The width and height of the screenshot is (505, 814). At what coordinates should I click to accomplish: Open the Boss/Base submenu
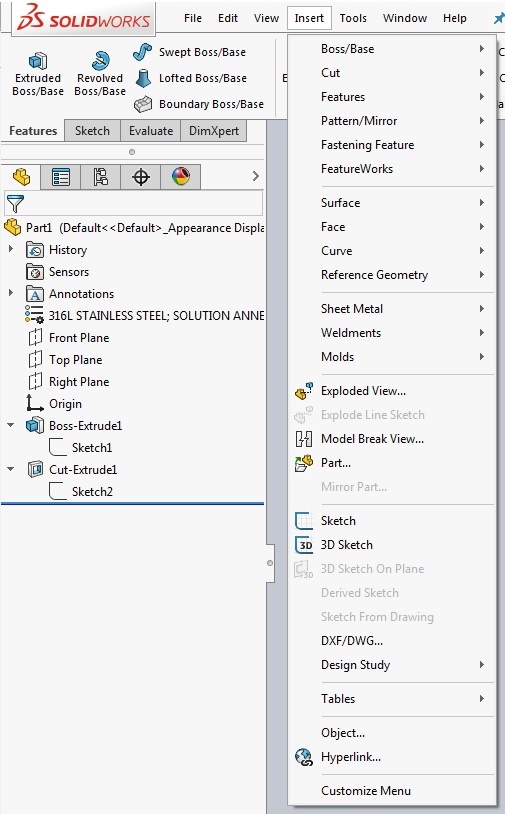click(x=392, y=49)
